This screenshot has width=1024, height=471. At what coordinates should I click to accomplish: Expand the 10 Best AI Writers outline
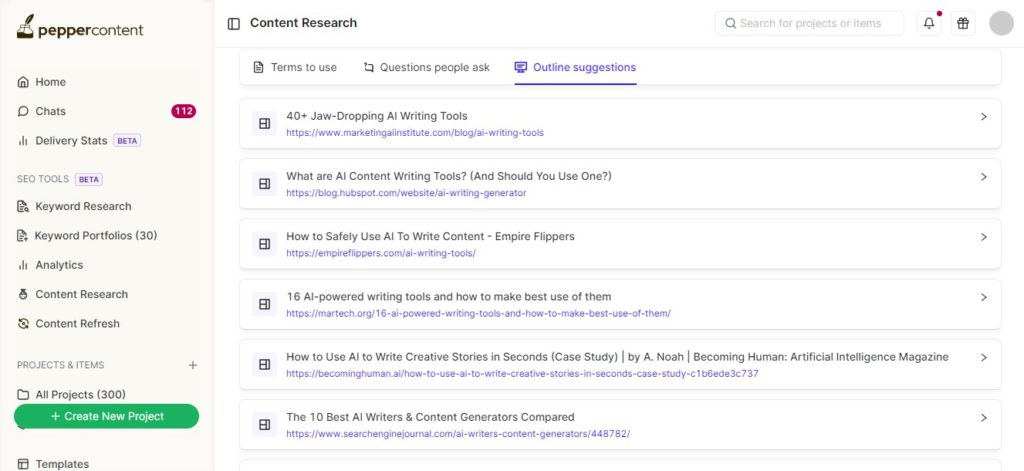pyautogui.click(x=983, y=417)
